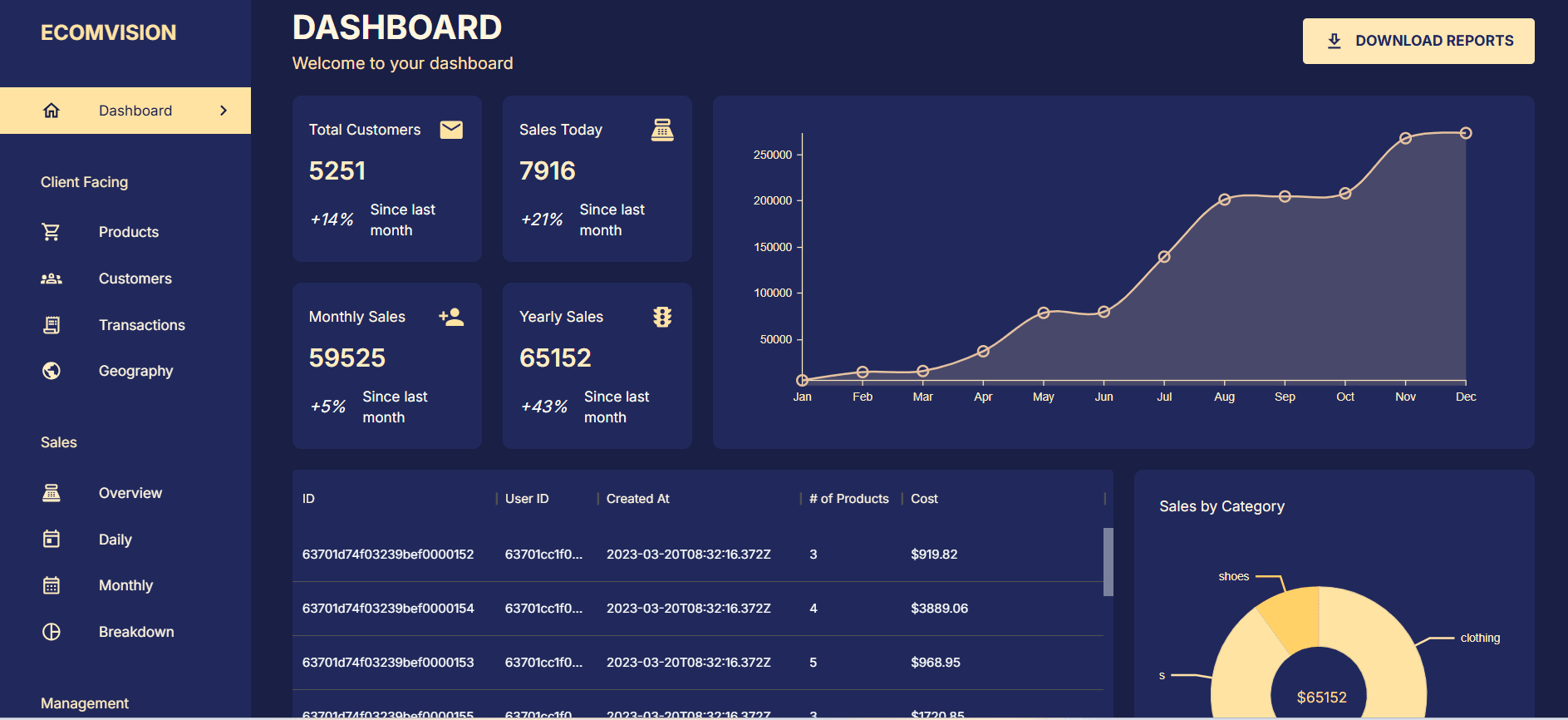Image resolution: width=1568 pixels, height=720 pixels.
Task: Click the Download Reports button
Action: (1418, 41)
